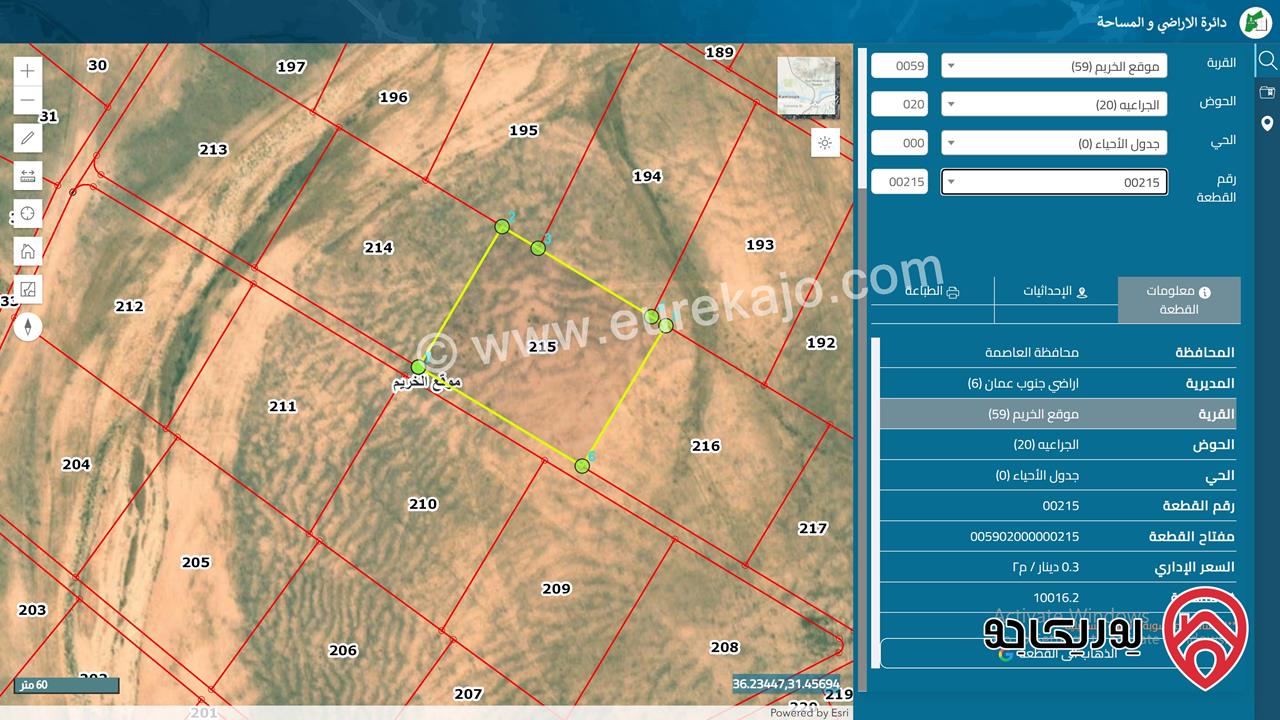Click parcel label 193 on map

pos(760,244)
